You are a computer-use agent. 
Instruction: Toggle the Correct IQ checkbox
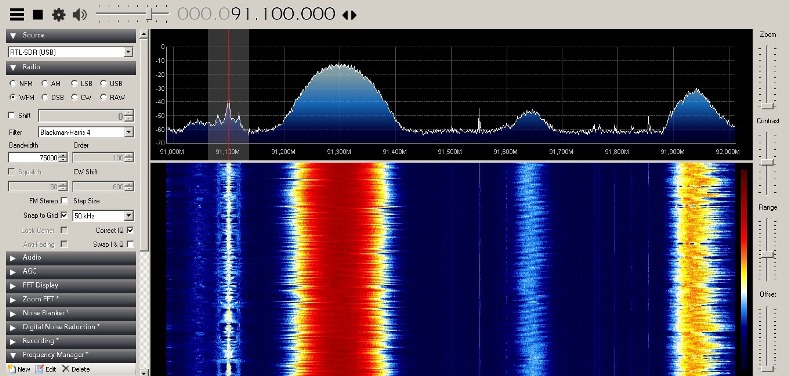coord(130,230)
